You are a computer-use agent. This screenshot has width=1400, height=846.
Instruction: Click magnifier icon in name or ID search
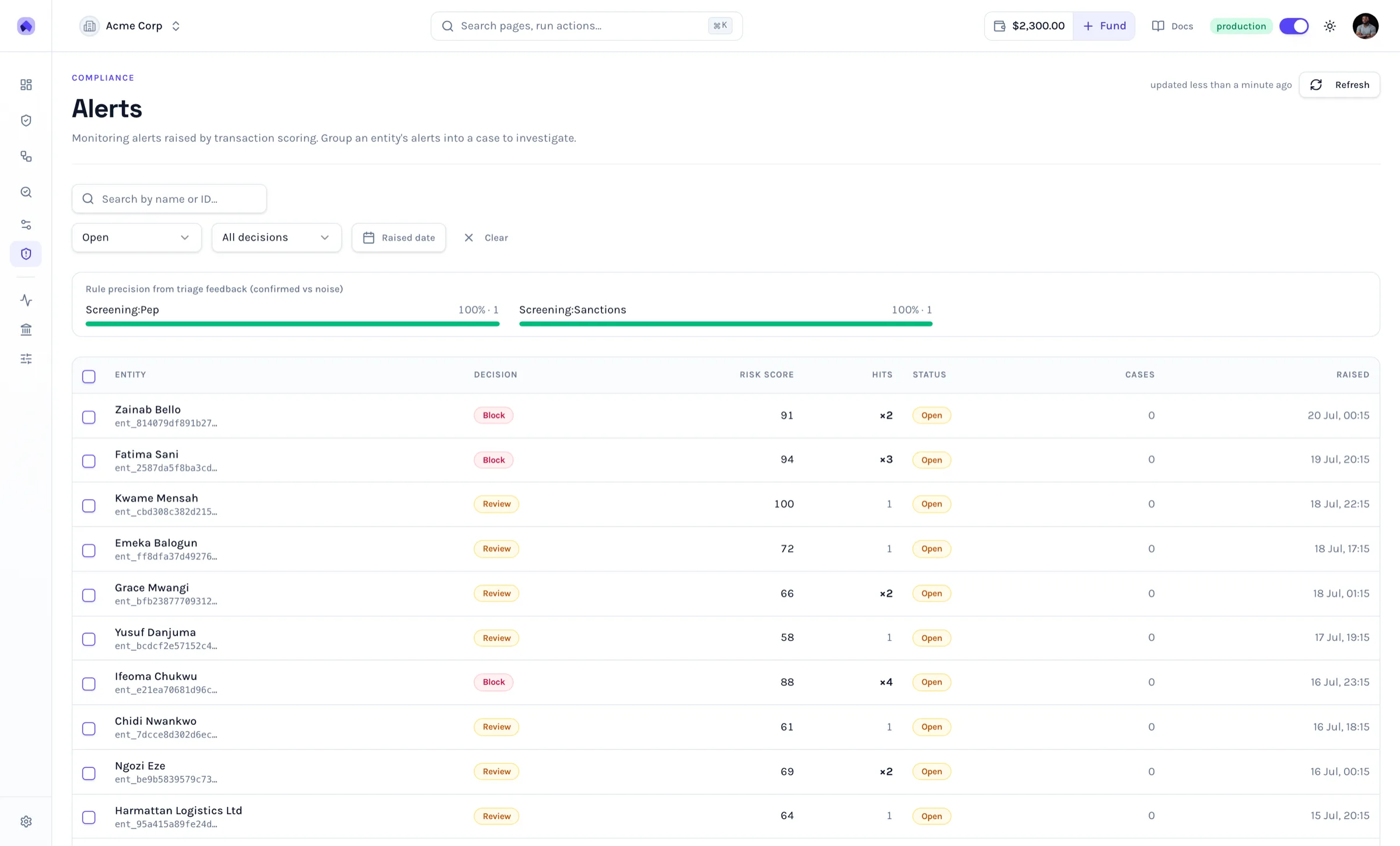pos(88,199)
